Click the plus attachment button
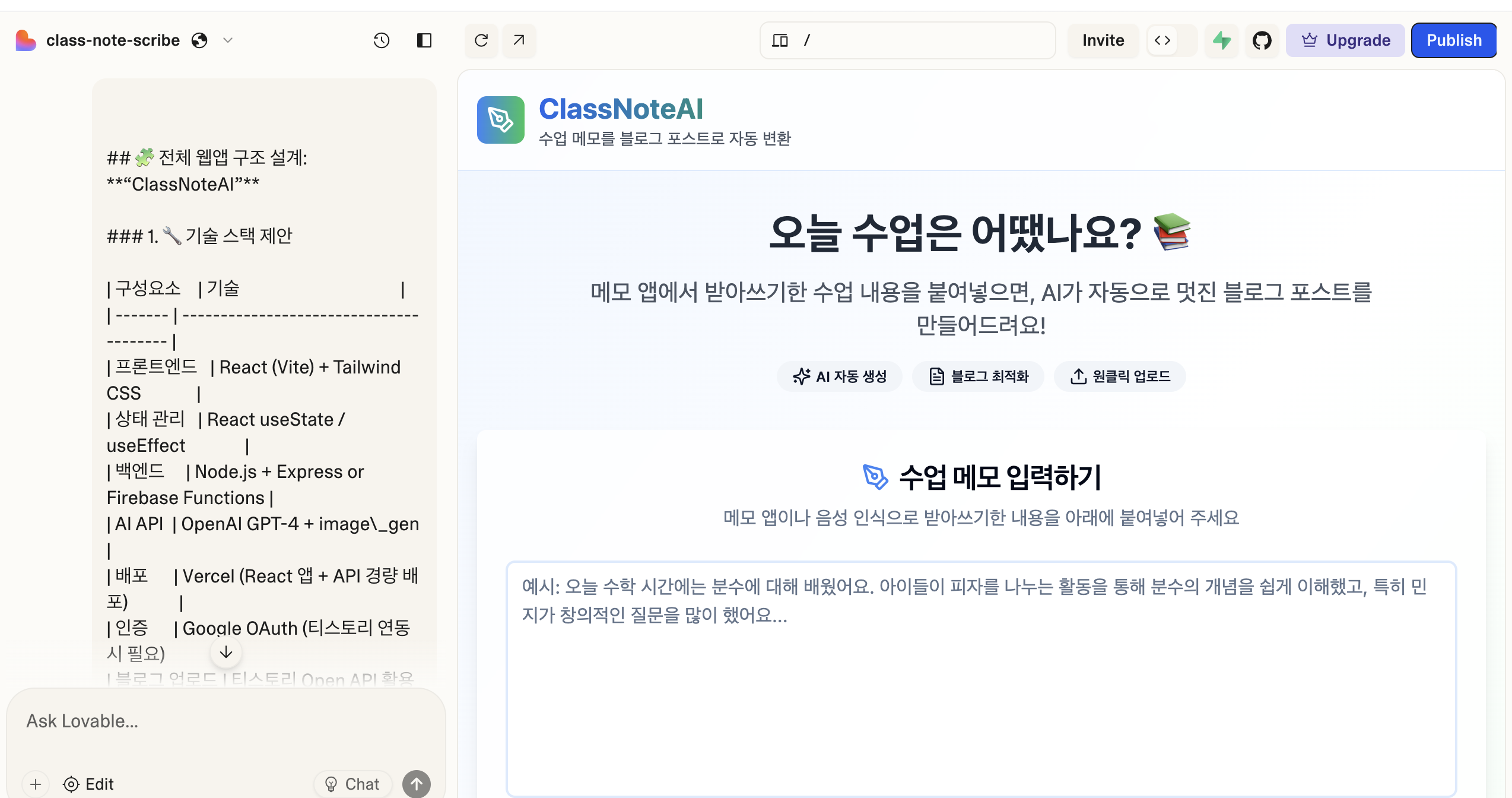The width and height of the screenshot is (1512, 798). tap(36, 784)
